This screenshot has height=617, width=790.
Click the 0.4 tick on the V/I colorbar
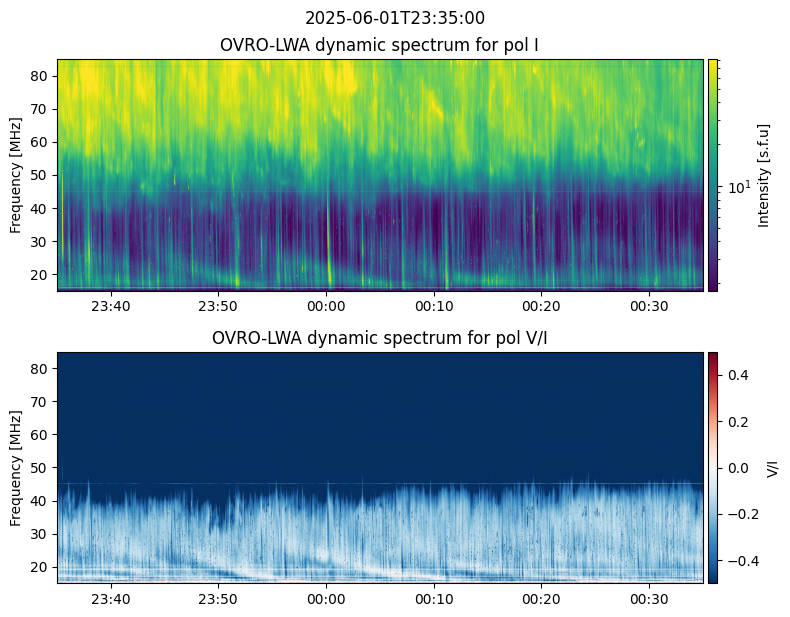pos(740,374)
